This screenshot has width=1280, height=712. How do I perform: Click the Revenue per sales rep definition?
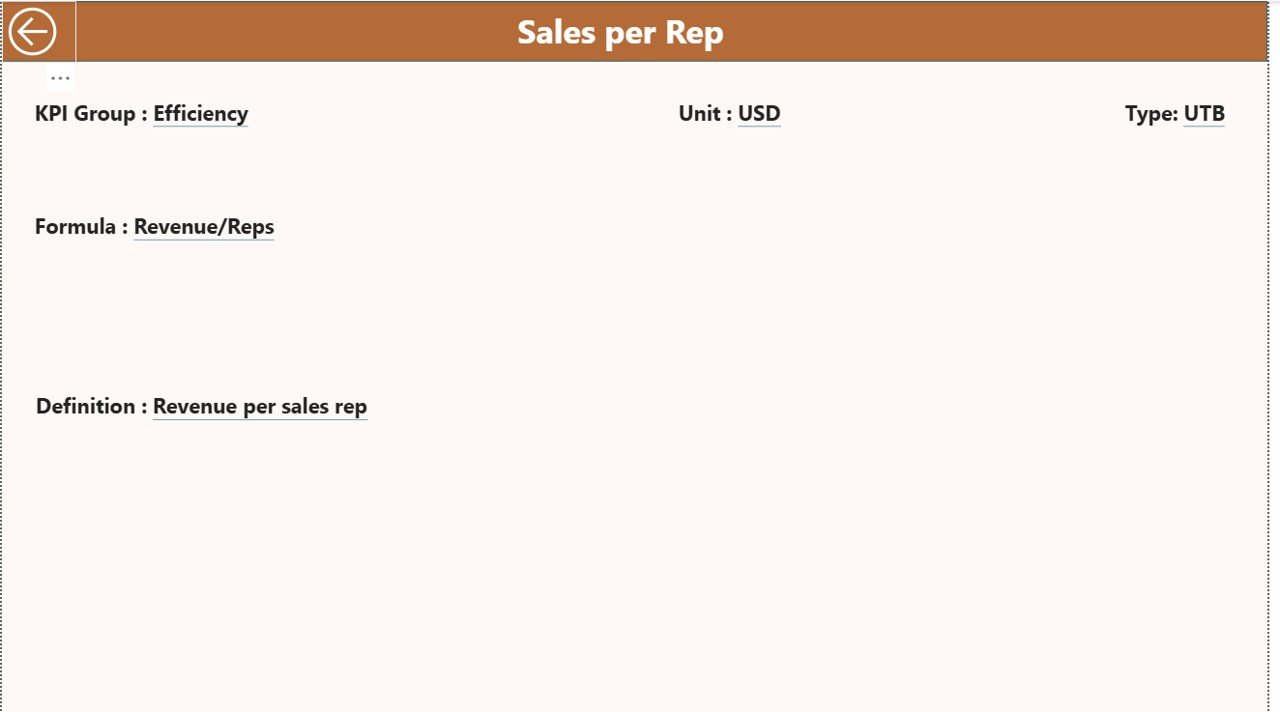coord(259,406)
